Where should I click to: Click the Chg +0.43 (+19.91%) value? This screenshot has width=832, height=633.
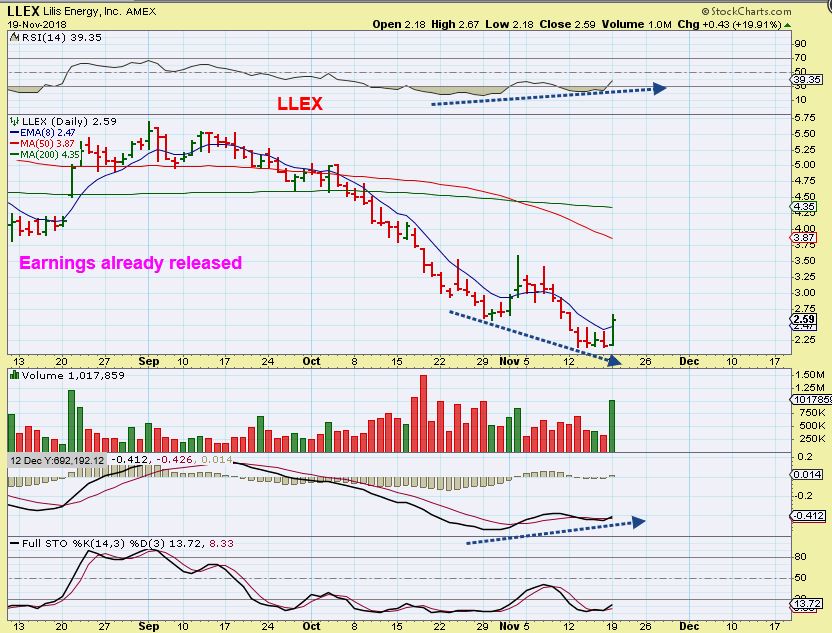click(x=730, y=24)
